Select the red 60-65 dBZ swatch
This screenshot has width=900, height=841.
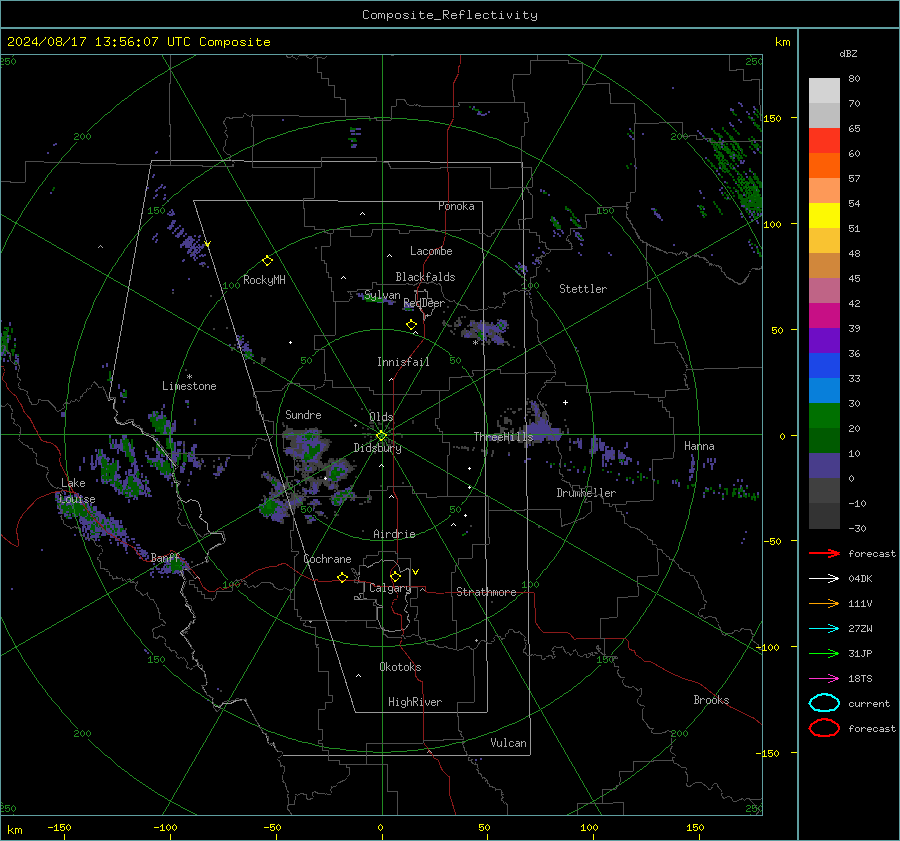click(x=824, y=141)
